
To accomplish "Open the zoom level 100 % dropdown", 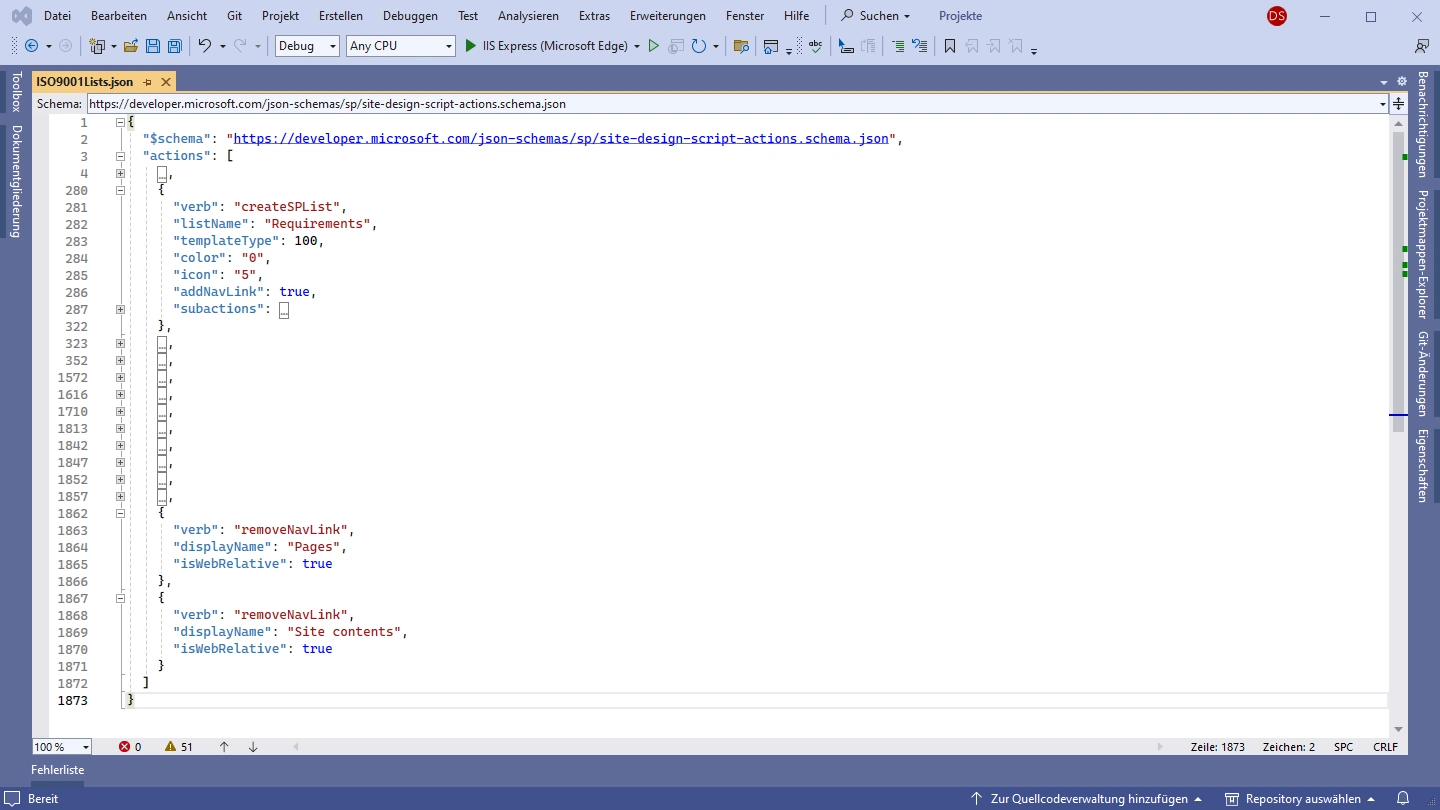I will pyautogui.click(x=86, y=747).
